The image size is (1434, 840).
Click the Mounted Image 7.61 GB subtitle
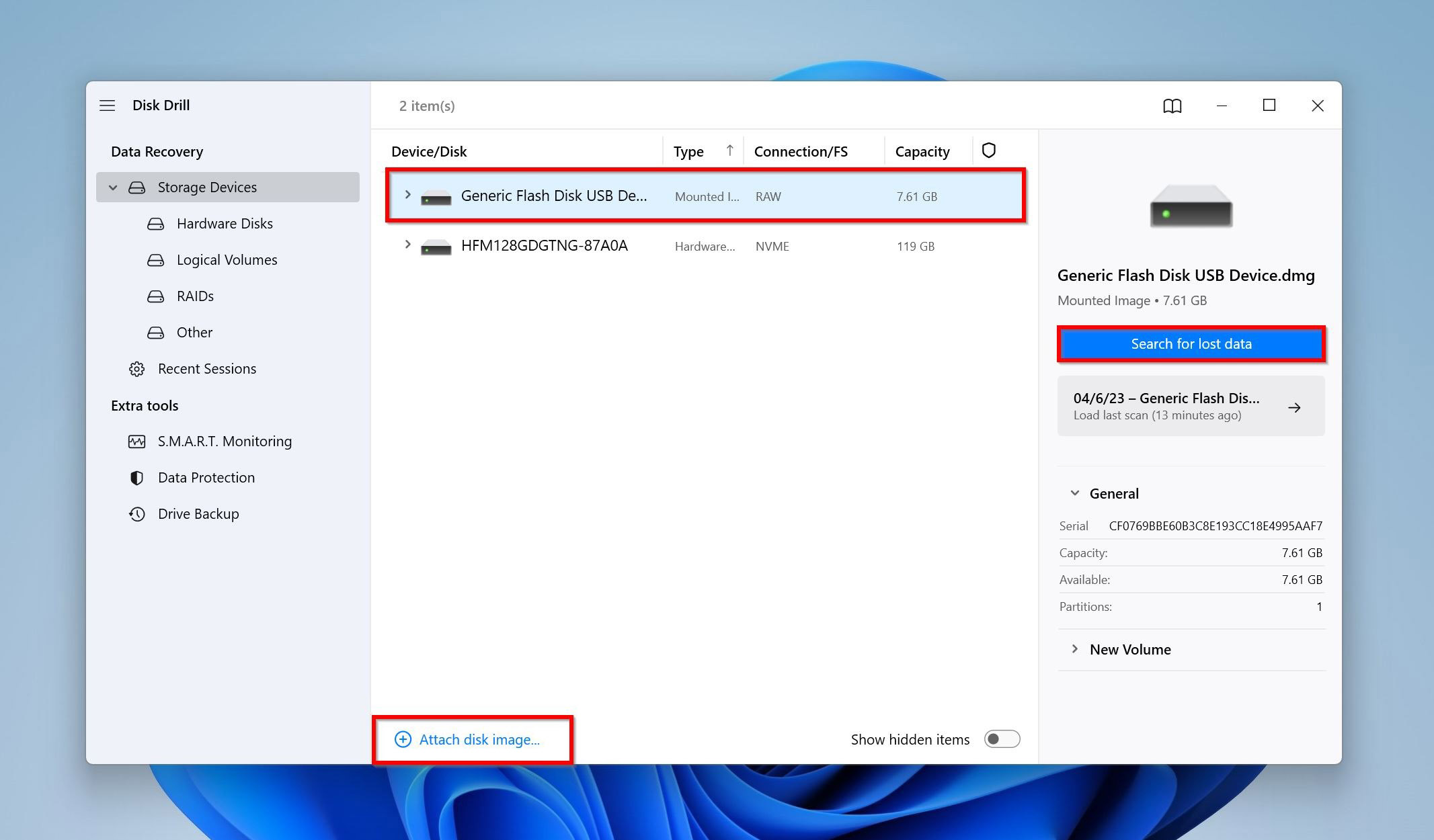[x=1132, y=300]
